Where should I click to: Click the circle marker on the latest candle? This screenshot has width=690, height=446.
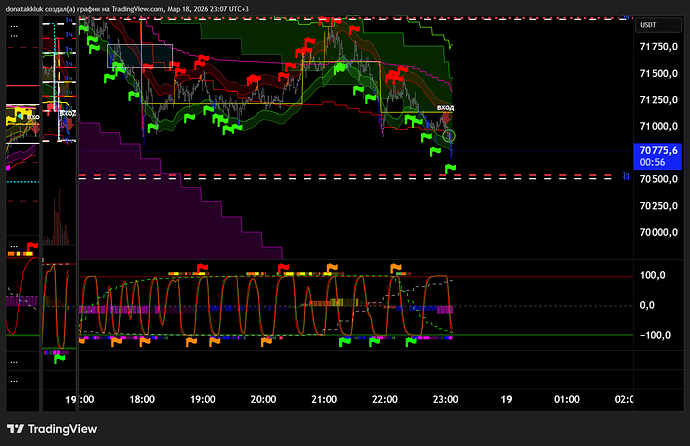pos(450,135)
